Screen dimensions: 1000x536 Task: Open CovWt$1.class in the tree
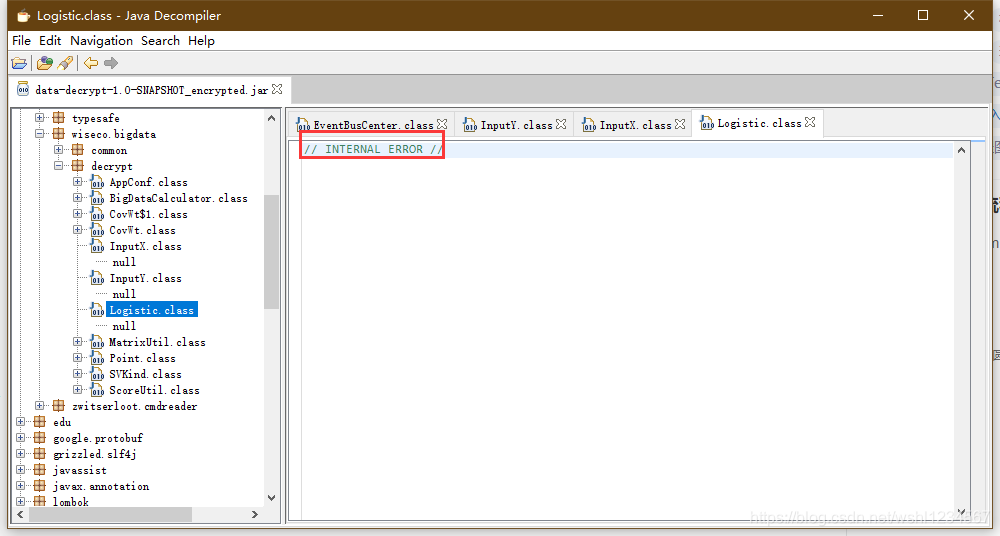(149, 214)
